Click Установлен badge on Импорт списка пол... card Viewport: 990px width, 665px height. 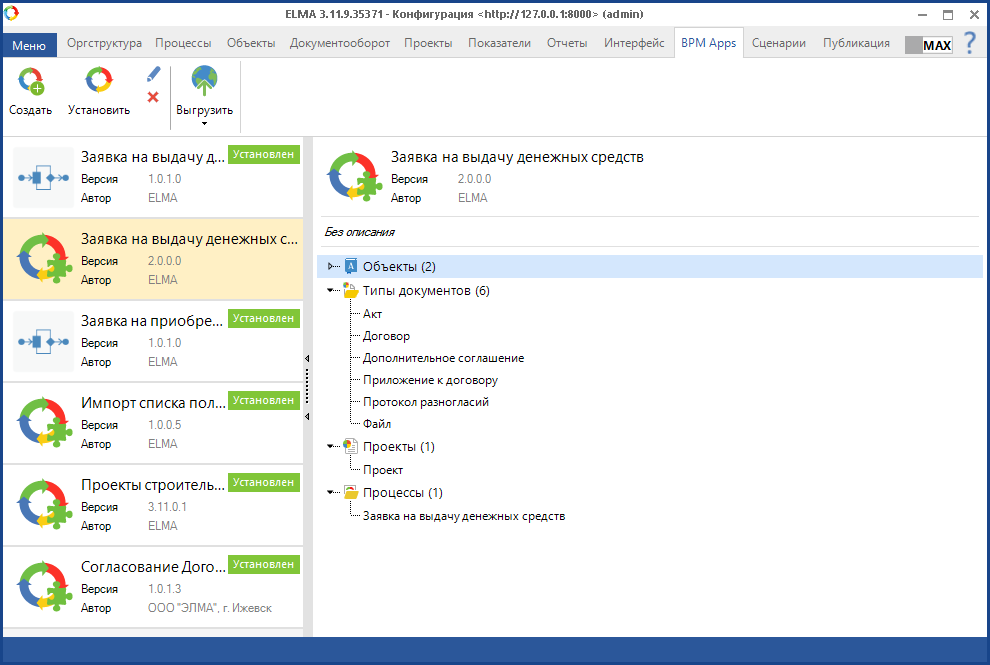(263, 400)
